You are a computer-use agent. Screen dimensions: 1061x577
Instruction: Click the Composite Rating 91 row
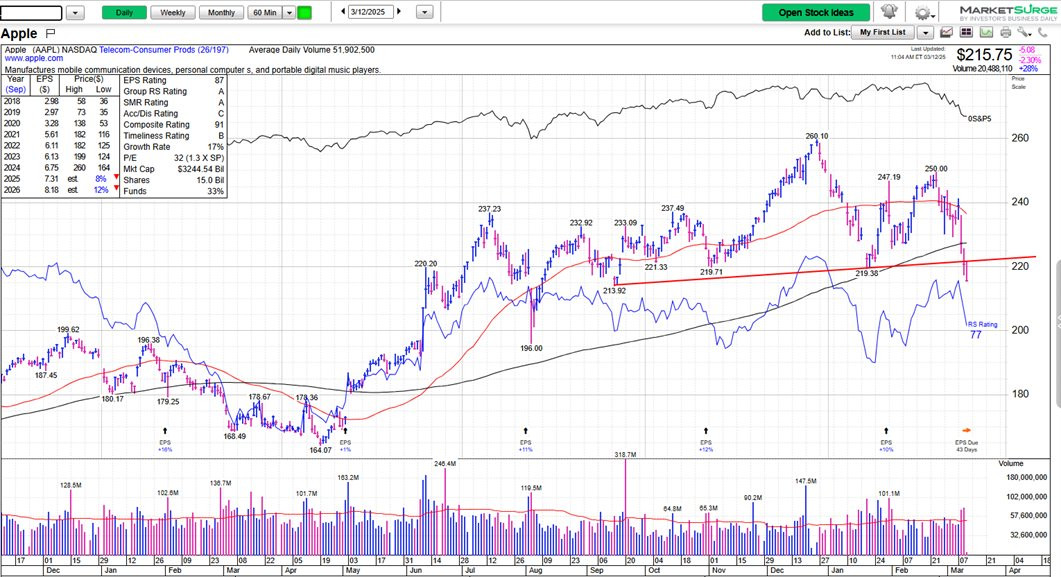pos(173,125)
